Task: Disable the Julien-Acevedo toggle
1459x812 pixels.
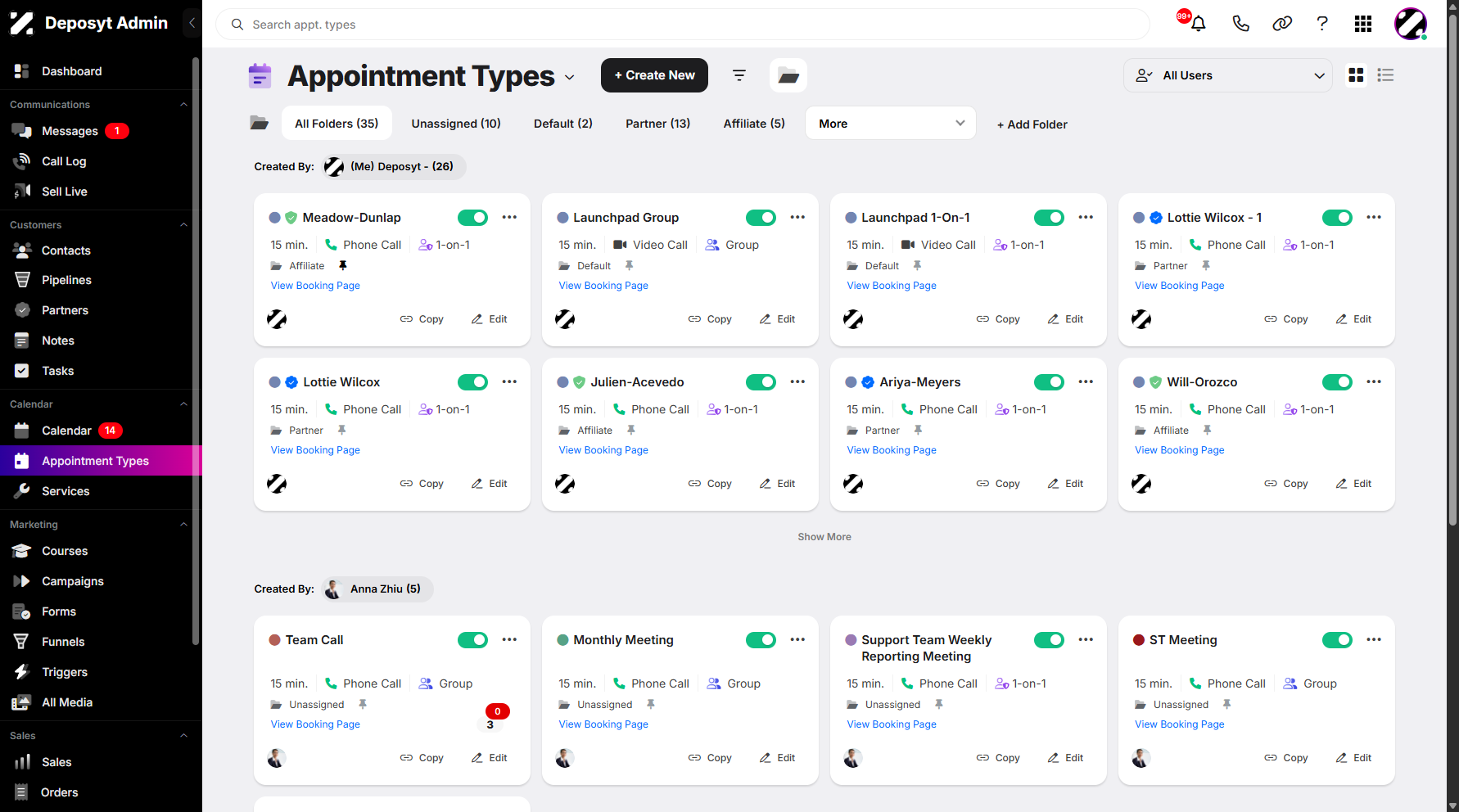Action: [x=761, y=381]
